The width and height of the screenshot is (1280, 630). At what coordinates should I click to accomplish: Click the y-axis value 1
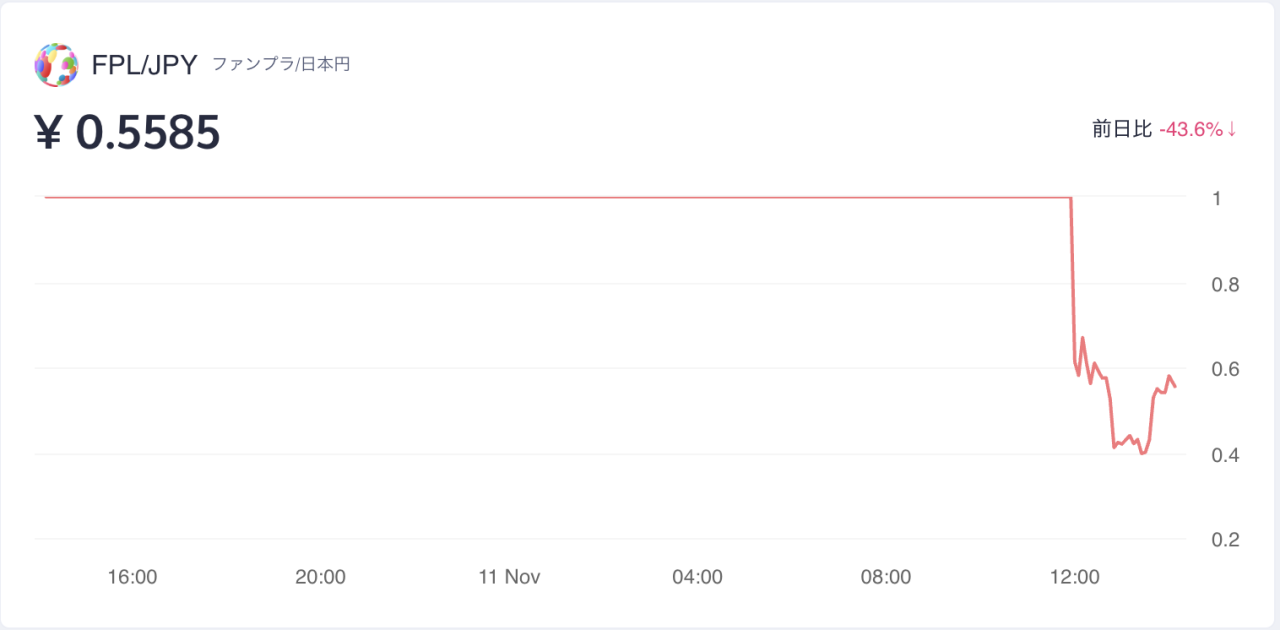[x=1217, y=199]
